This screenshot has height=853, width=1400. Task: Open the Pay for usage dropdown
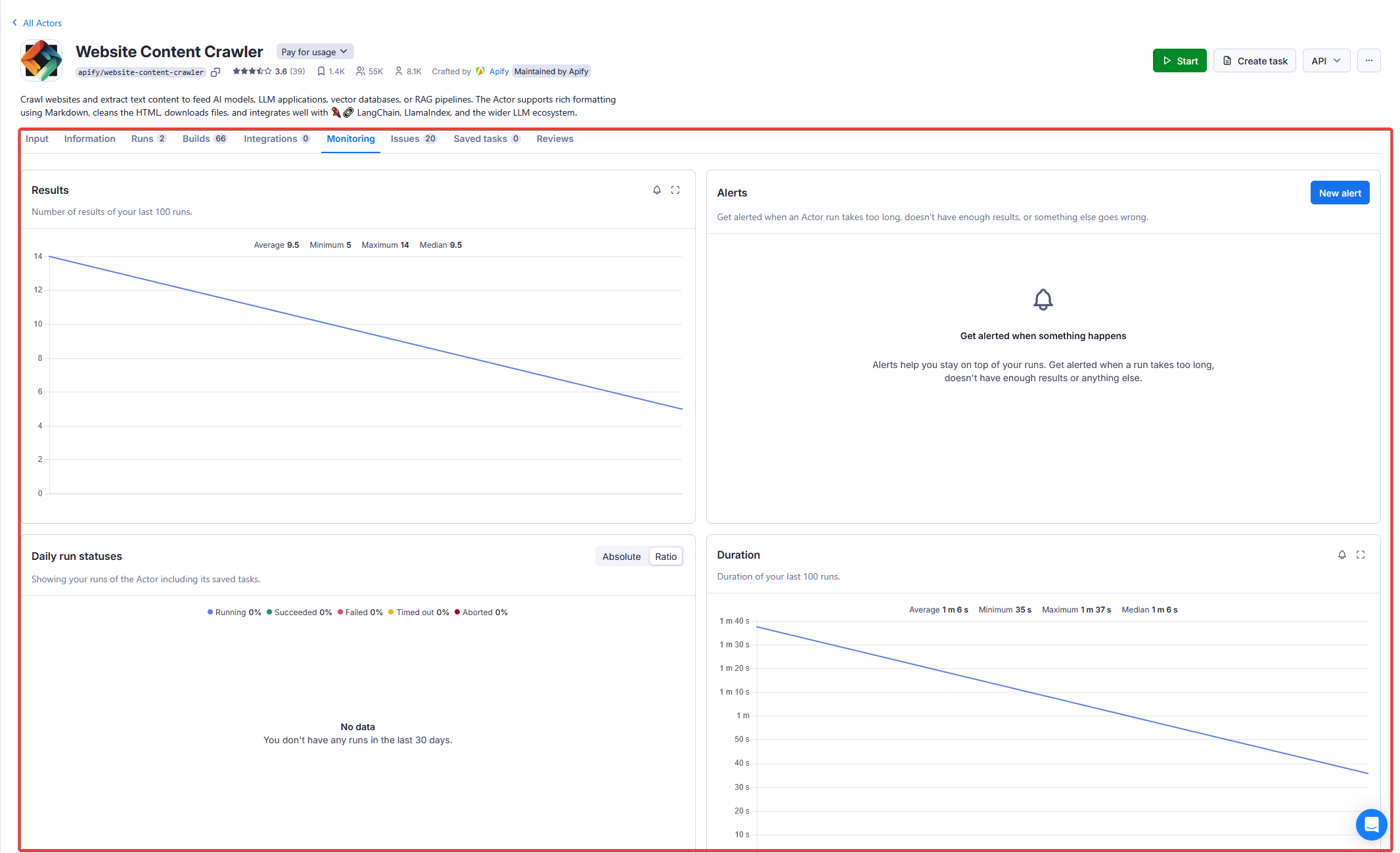click(x=315, y=52)
